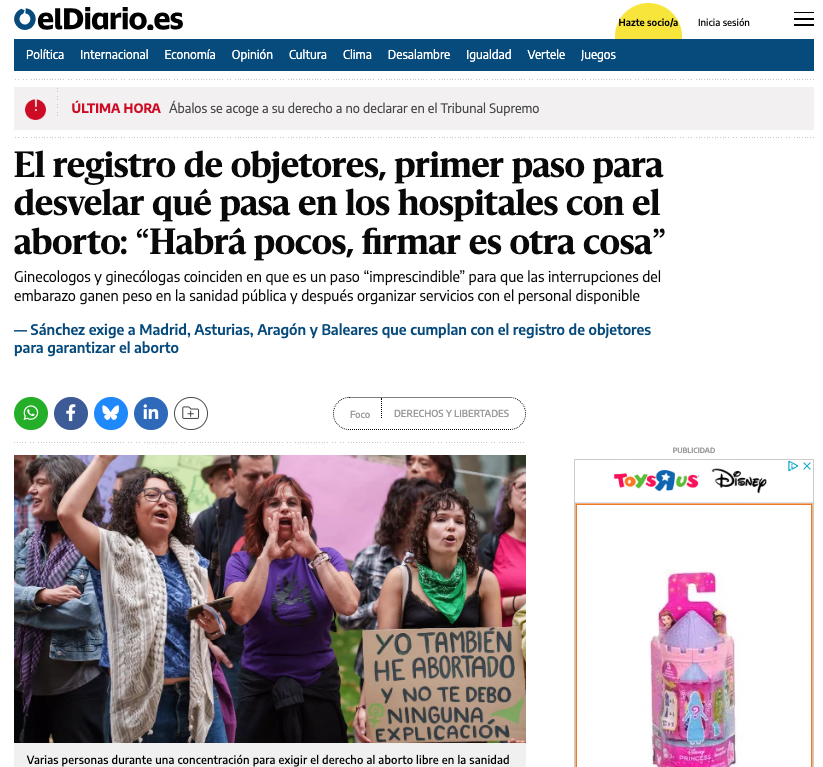Open related Sánchez registro de objetores link
Screen dimensions: 823x767
(332, 339)
